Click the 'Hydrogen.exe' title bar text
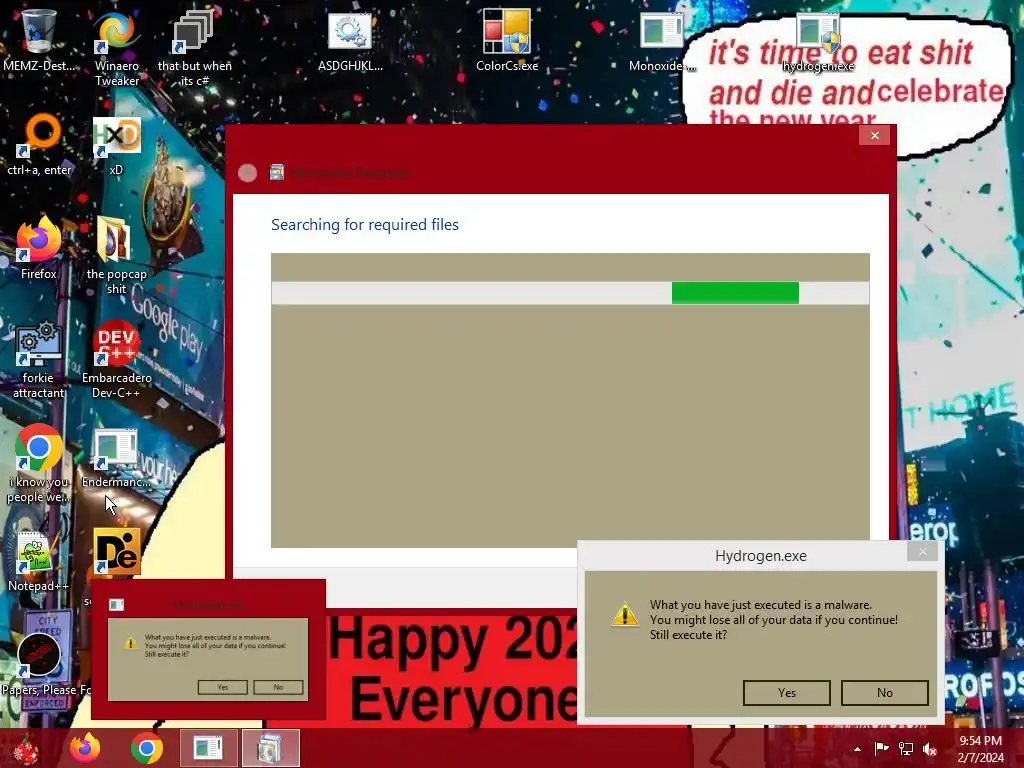 click(x=761, y=556)
